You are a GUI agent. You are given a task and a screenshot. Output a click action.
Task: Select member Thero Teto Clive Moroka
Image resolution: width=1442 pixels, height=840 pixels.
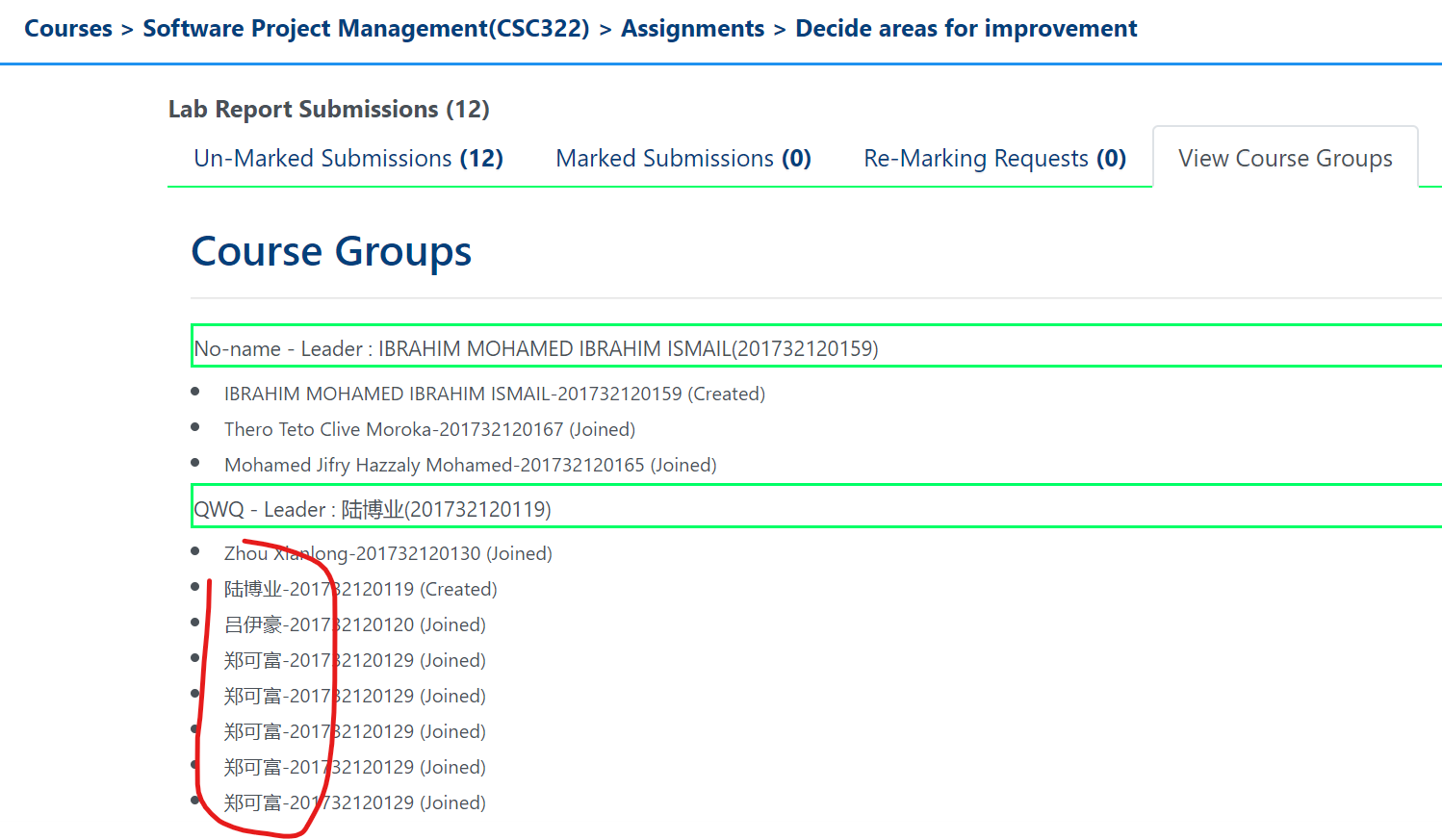point(429,429)
